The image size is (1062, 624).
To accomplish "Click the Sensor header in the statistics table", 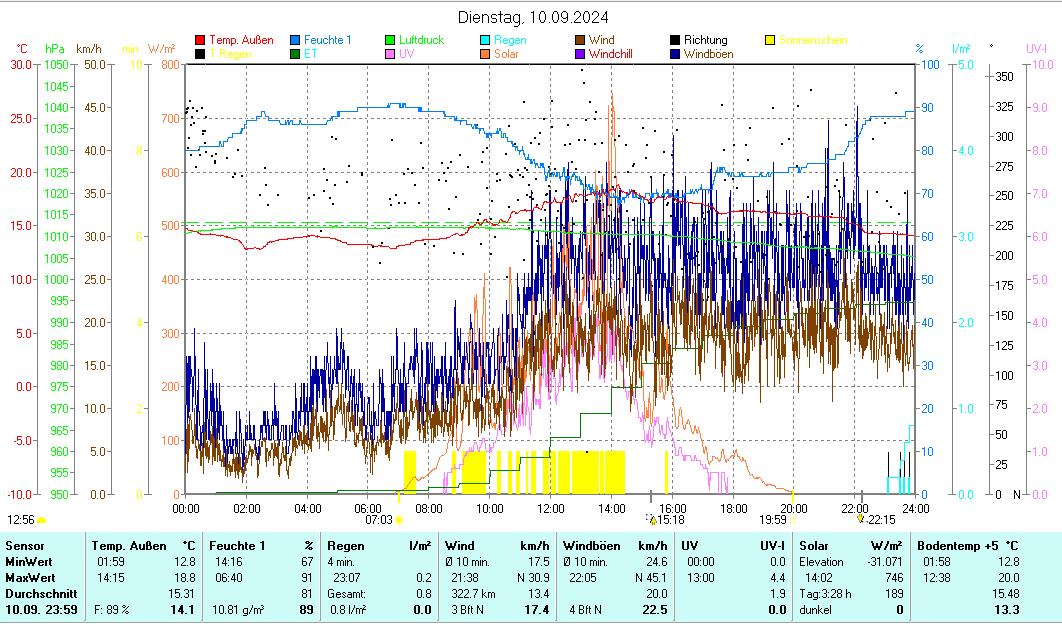I will pos(24,546).
